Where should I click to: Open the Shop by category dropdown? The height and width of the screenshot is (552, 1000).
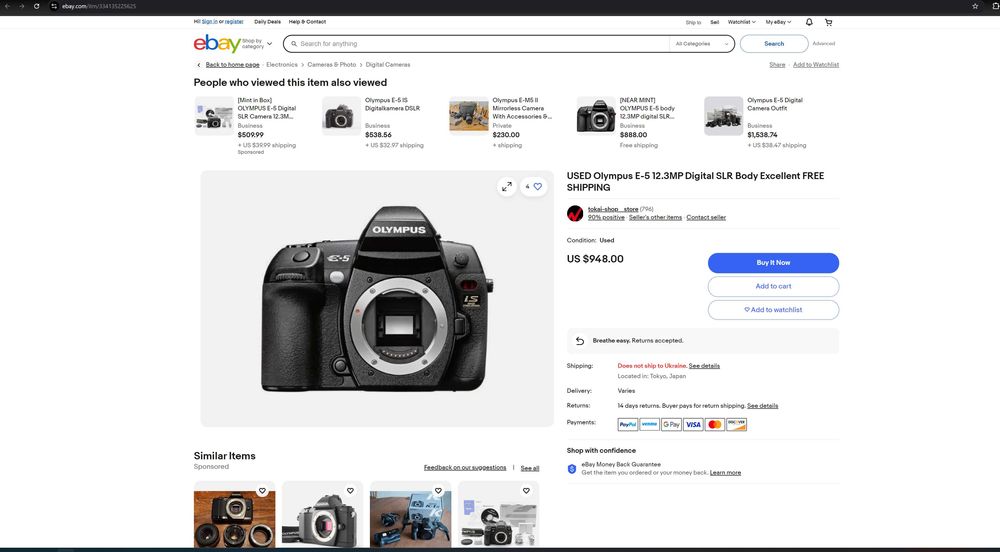point(257,44)
